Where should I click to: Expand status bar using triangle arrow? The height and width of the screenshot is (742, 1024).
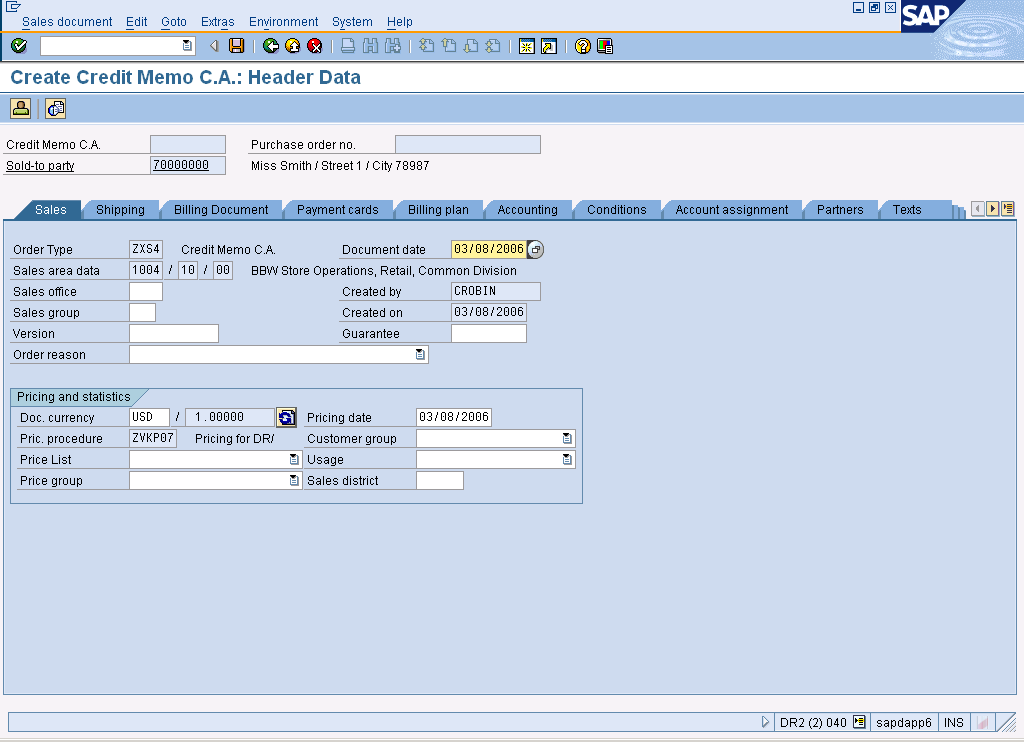765,722
